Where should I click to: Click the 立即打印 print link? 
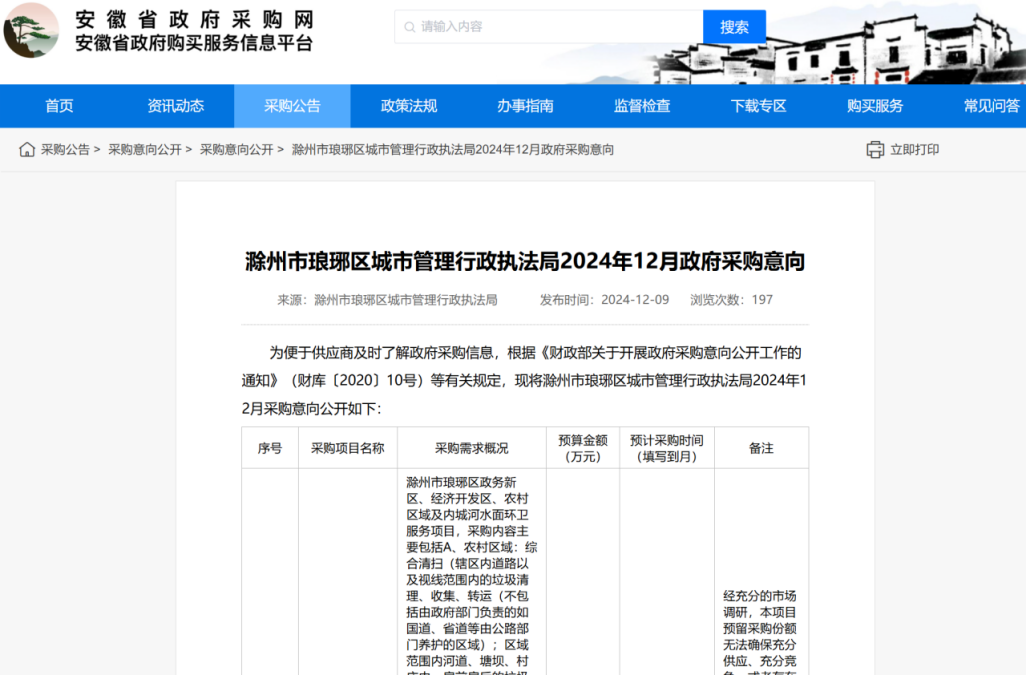[914, 150]
